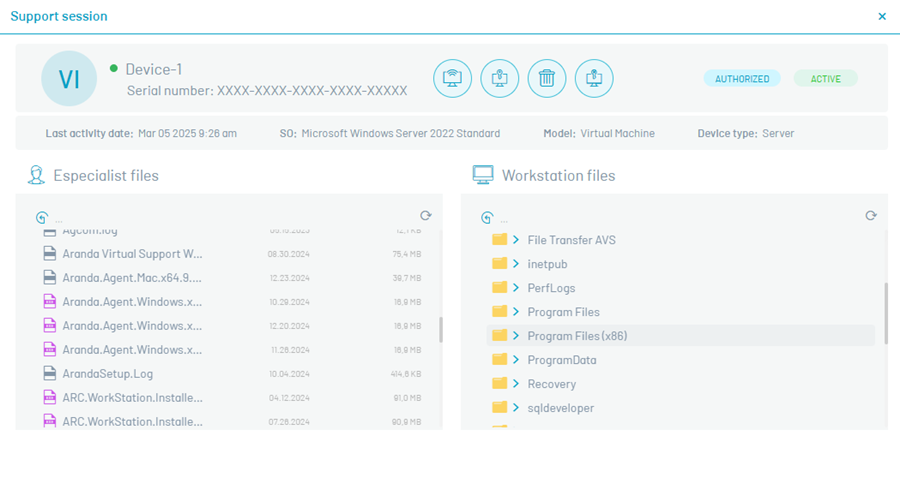
Task: Select the Recovery folder
Action: tap(551, 384)
